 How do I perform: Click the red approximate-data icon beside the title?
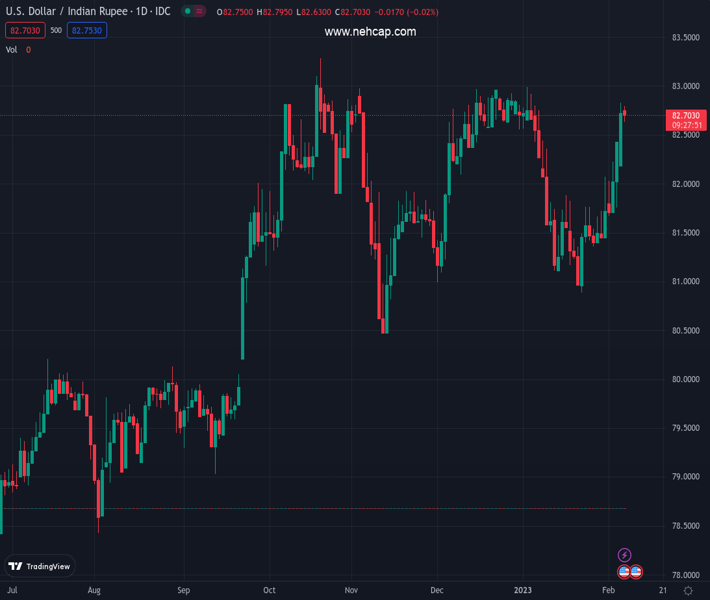(x=200, y=12)
